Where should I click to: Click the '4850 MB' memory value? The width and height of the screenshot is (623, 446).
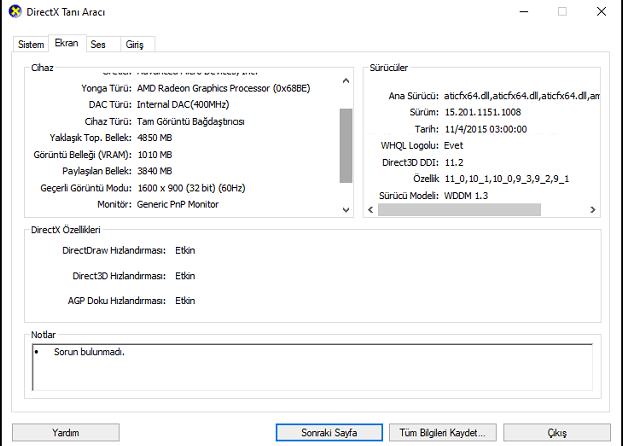click(155, 138)
